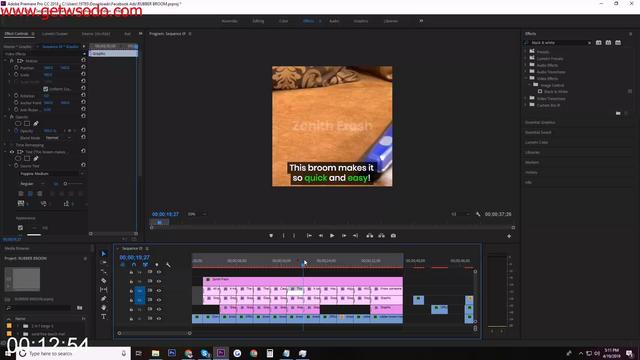
Task: Collapse Motion effect properties
Action: point(6,61)
